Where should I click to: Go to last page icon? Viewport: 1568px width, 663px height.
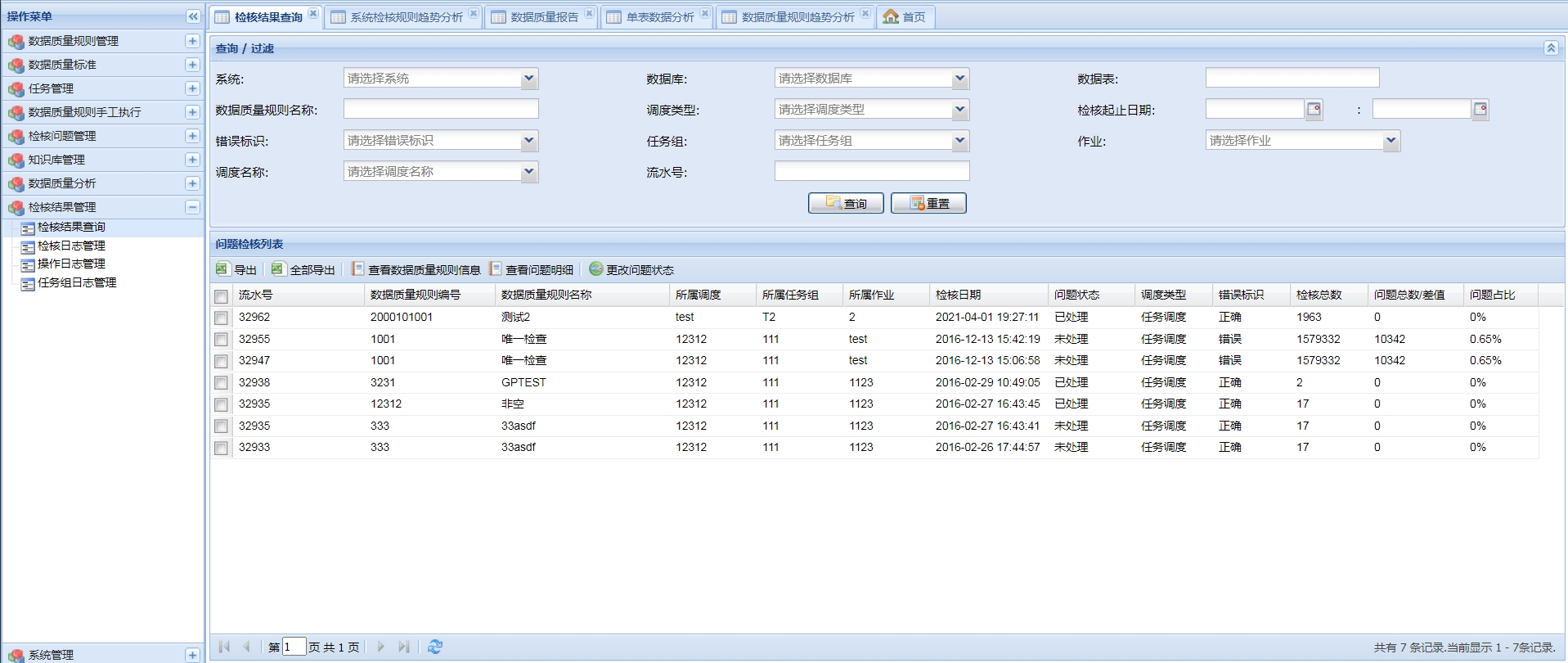pyautogui.click(x=403, y=647)
